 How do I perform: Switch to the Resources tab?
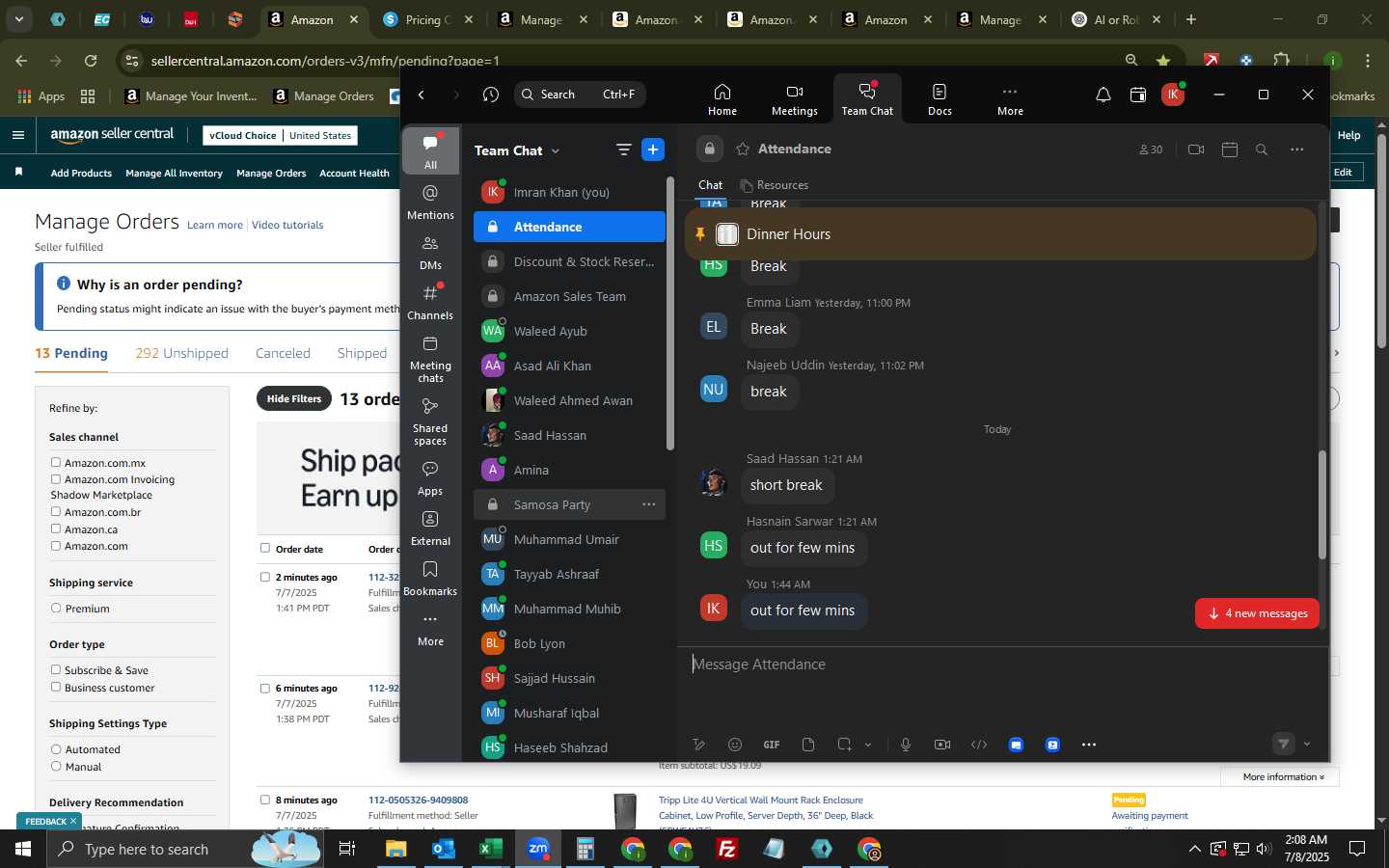click(x=774, y=185)
